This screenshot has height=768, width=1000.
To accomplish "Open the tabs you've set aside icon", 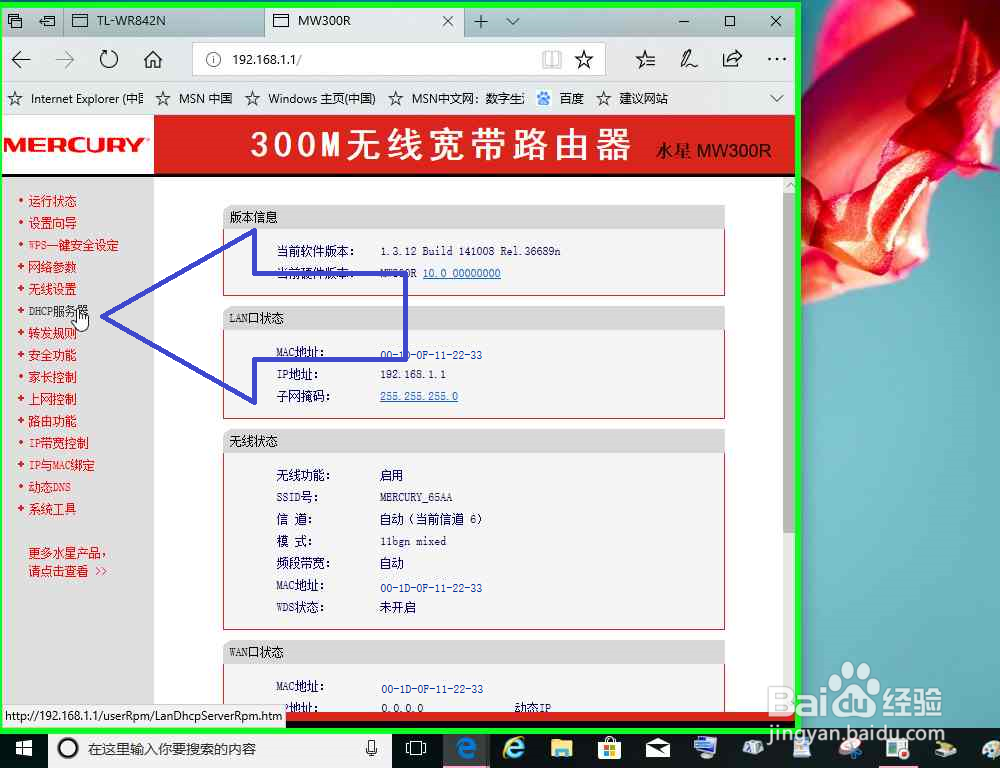I will point(15,21).
